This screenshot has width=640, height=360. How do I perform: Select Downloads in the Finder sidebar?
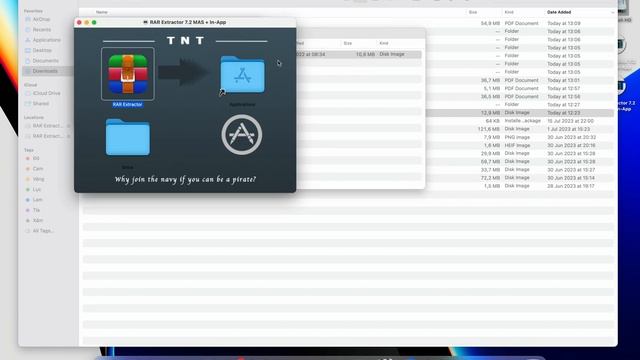point(47,71)
